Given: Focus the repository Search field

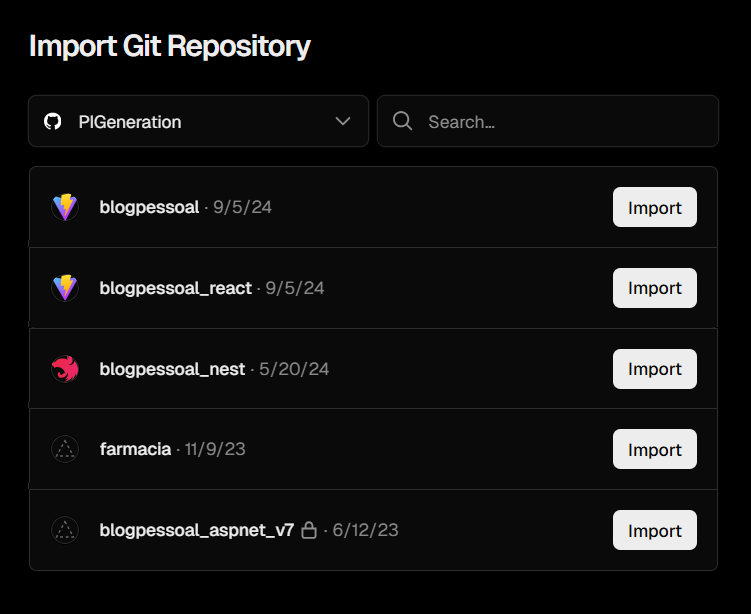Looking at the screenshot, I should click(560, 122).
